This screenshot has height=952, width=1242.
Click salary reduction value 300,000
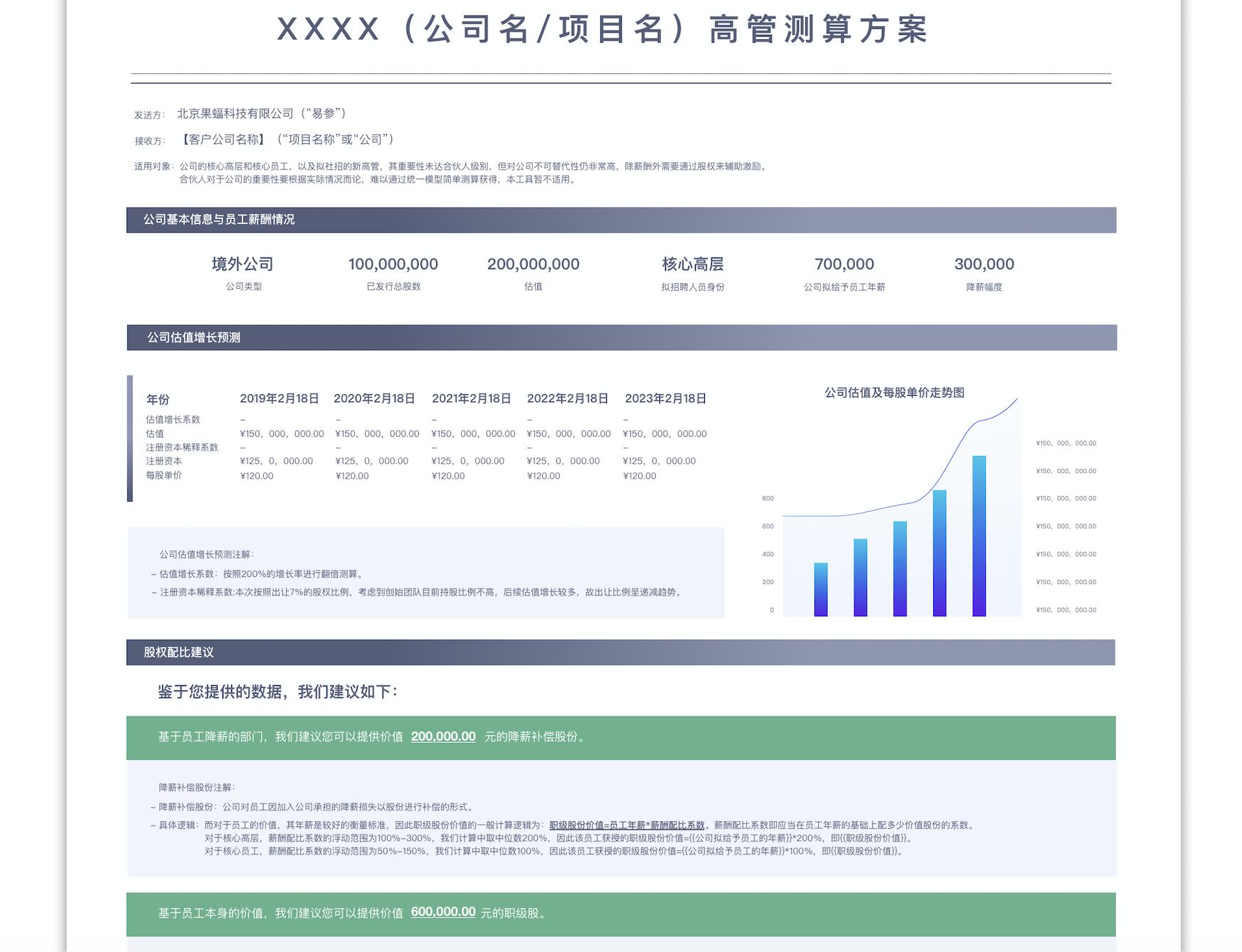(x=984, y=264)
